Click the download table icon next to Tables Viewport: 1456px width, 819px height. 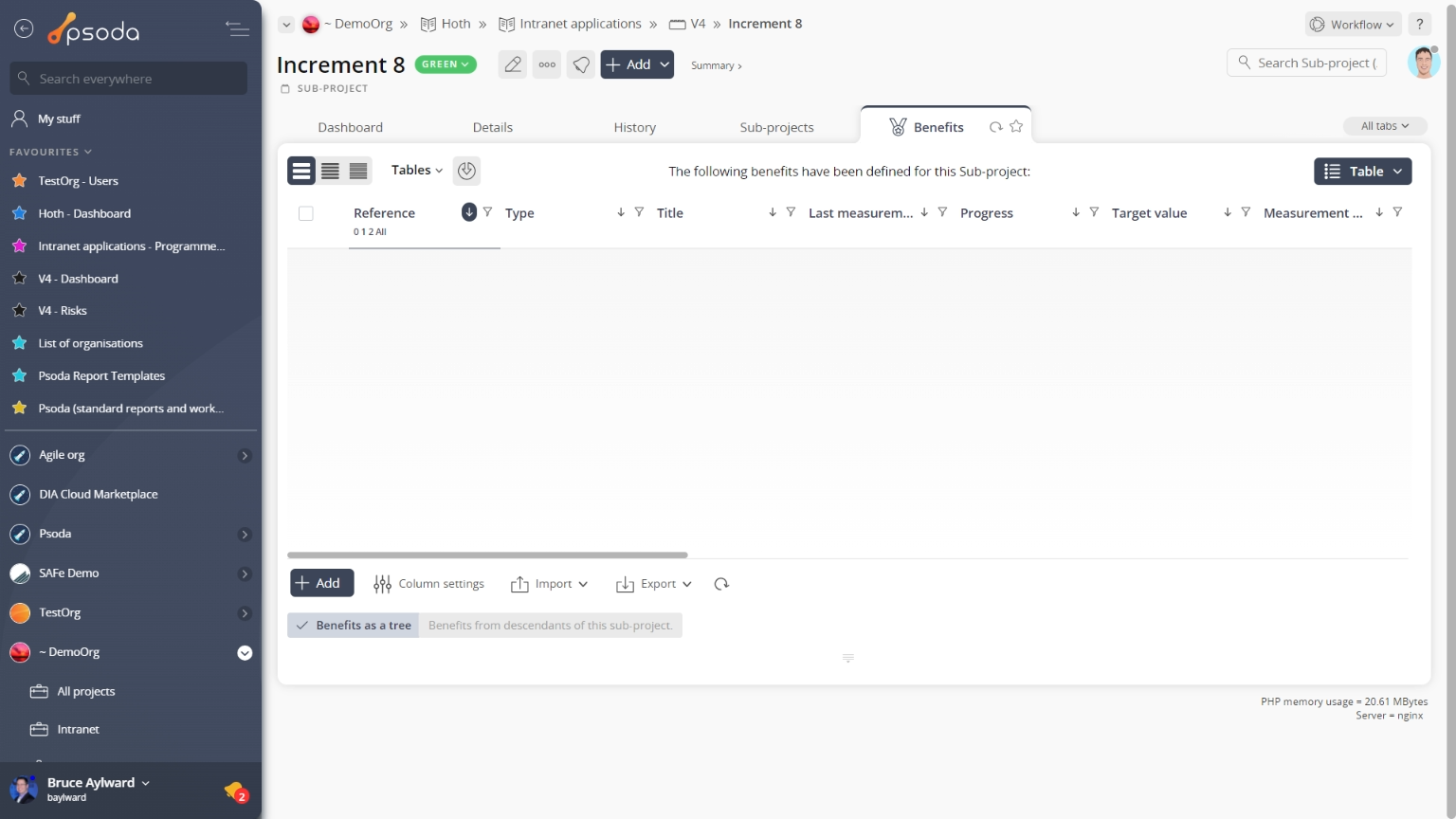click(466, 171)
